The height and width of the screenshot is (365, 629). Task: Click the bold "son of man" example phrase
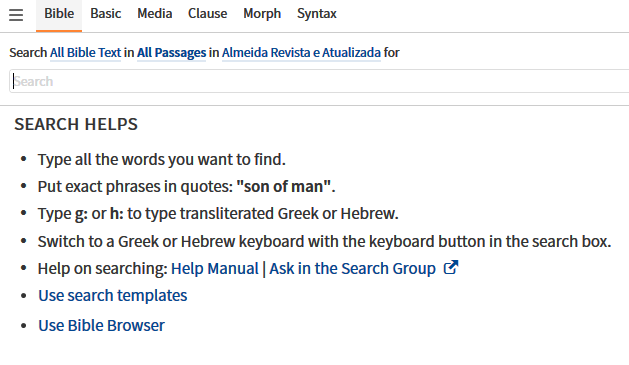click(x=284, y=187)
